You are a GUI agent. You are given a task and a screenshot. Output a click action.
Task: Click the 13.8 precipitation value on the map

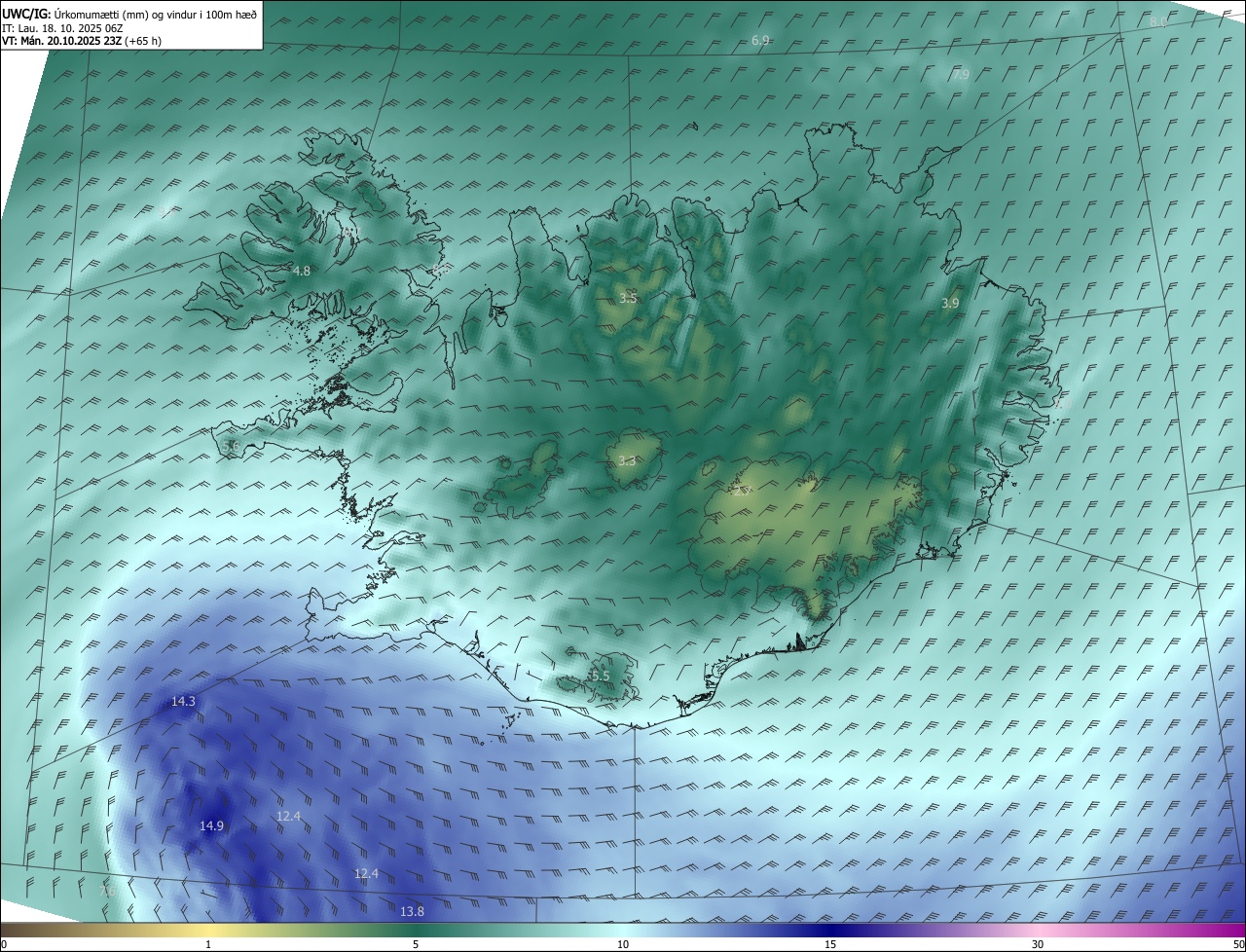click(x=412, y=911)
